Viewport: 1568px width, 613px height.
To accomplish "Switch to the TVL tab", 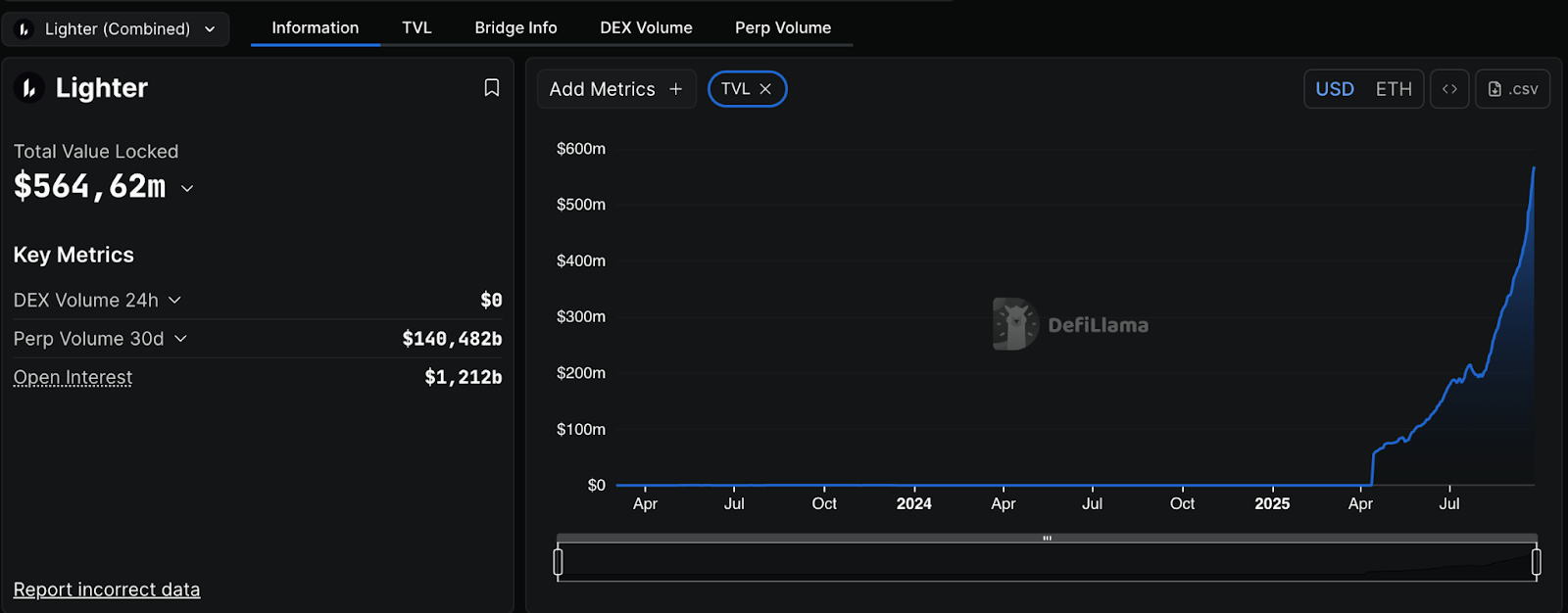I will coord(416,27).
